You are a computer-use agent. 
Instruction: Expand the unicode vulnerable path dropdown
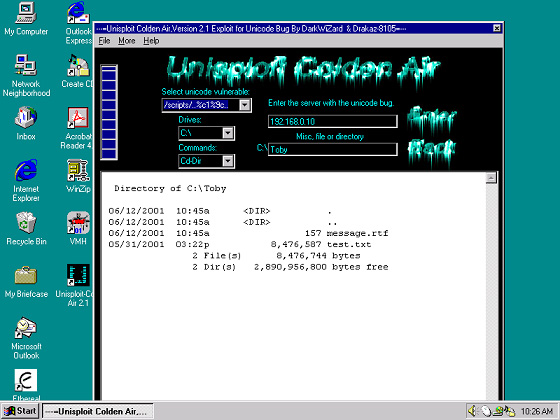[x=245, y=105]
